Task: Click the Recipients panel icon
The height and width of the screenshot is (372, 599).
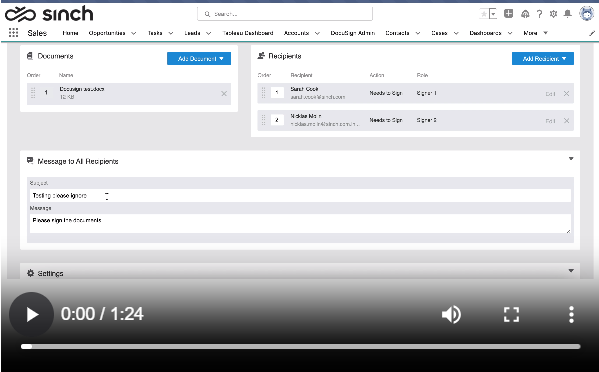Action: click(x=261, y=56)
